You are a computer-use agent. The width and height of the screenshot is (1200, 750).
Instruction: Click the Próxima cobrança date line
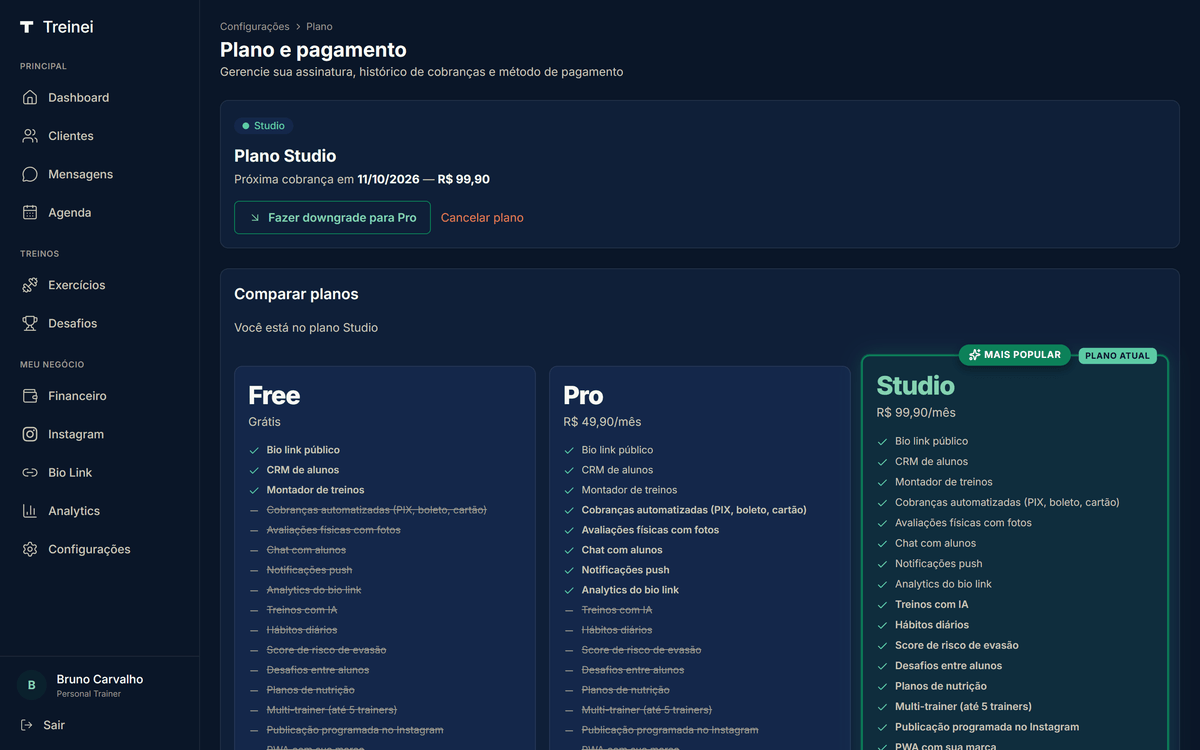click(362, 180)
